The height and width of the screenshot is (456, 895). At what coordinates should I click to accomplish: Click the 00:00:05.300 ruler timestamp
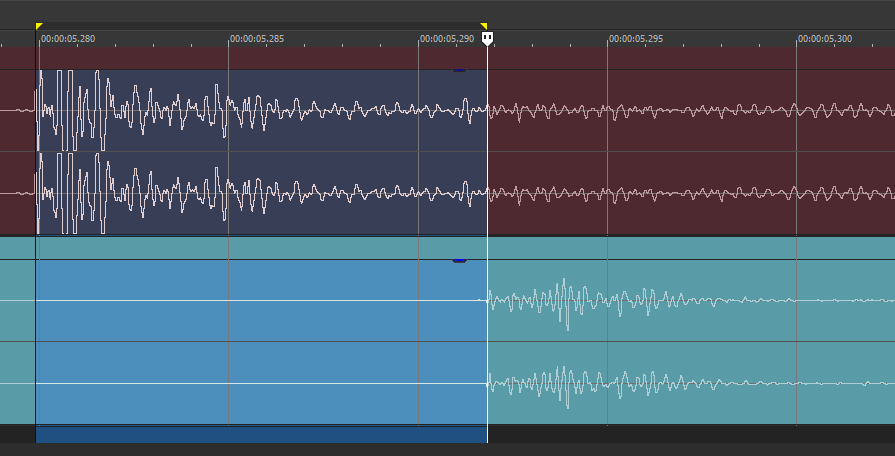pyautogui.click(x=825, y=39)
